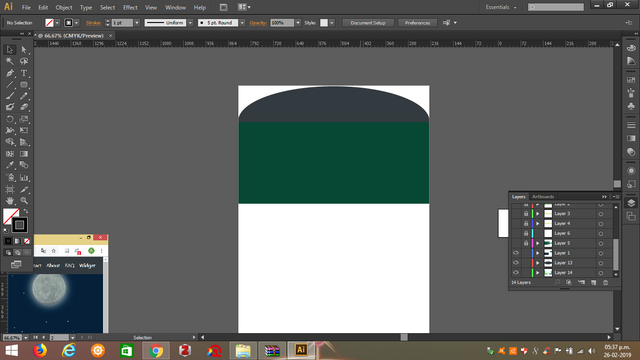Image resolution: width=640 pixels, height=360 pixels.
Task: Hide Layer 1 using its eye icon
Action: pyautogui.click(x=516, y=253)
